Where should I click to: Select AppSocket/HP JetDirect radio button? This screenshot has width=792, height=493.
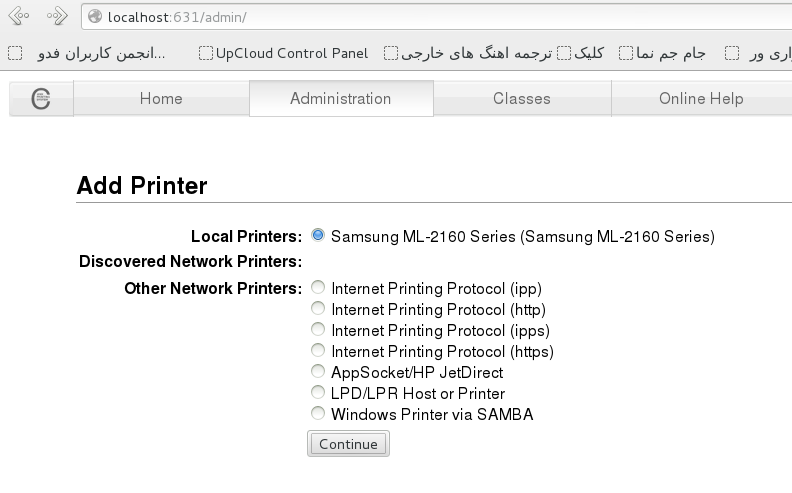point(318,372)
